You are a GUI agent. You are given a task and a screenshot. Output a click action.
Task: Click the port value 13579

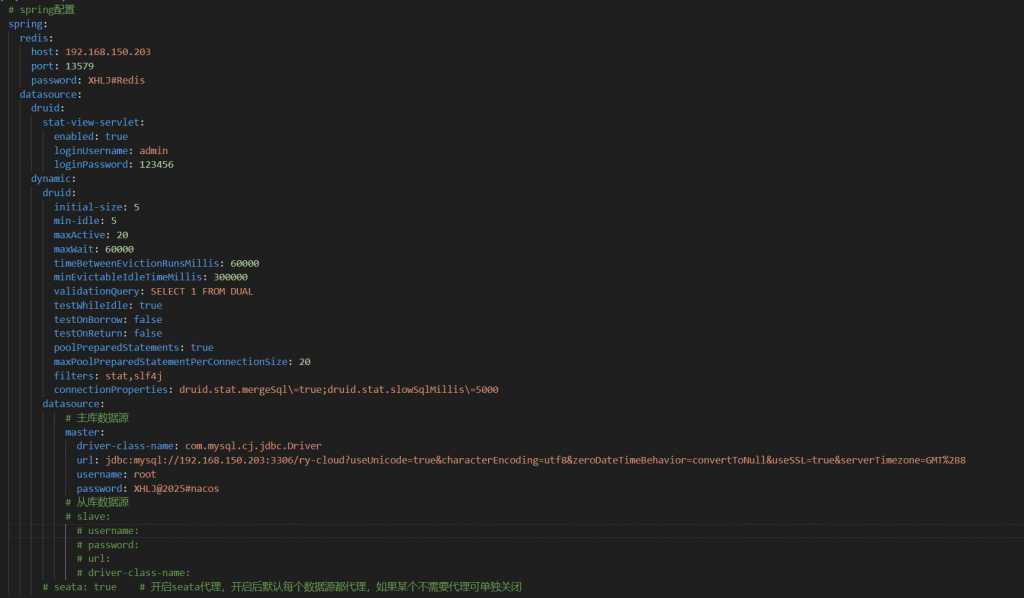tap(79, 66)
